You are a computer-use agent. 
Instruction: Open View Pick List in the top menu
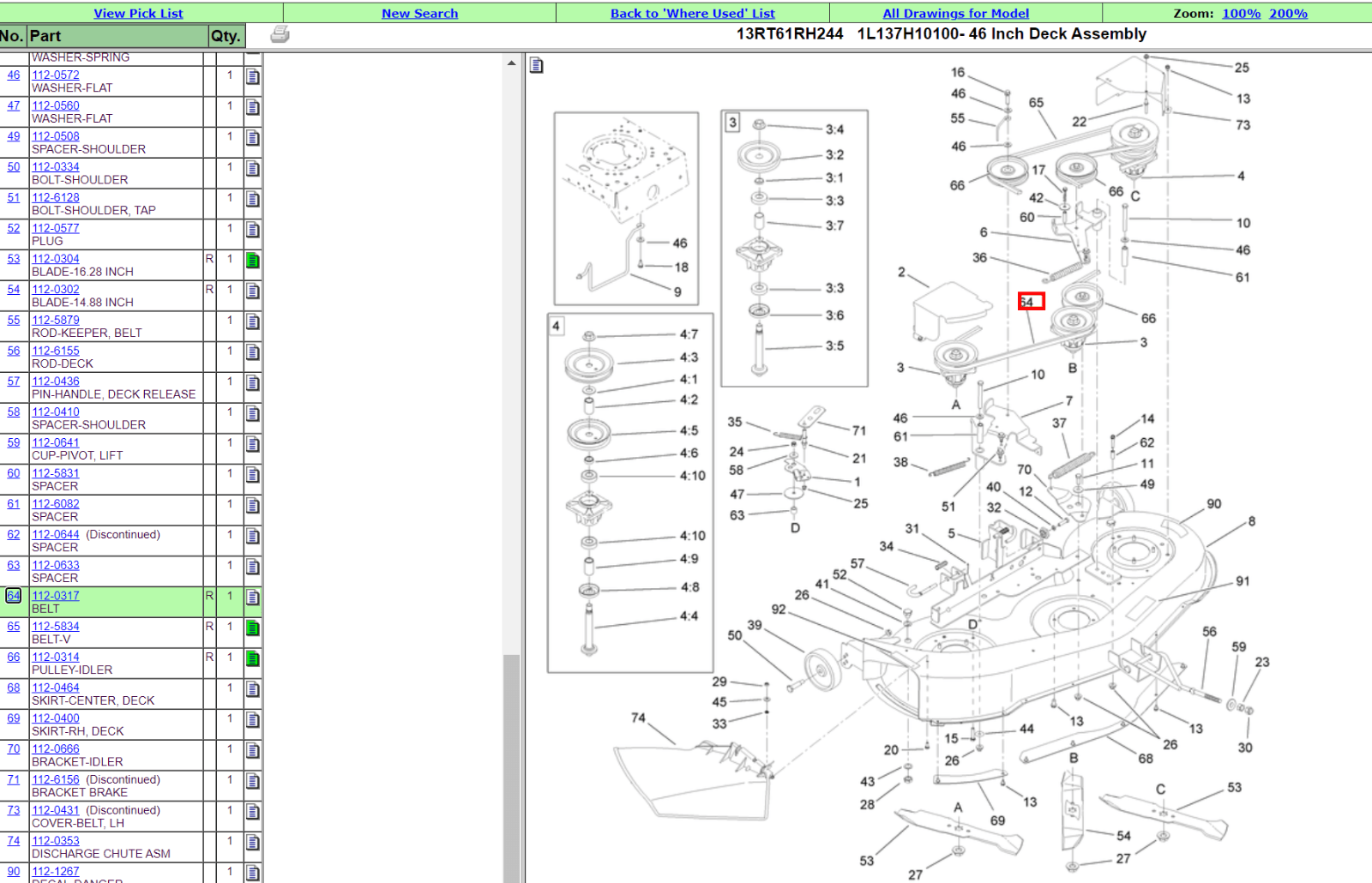click(x=138, y=14)
